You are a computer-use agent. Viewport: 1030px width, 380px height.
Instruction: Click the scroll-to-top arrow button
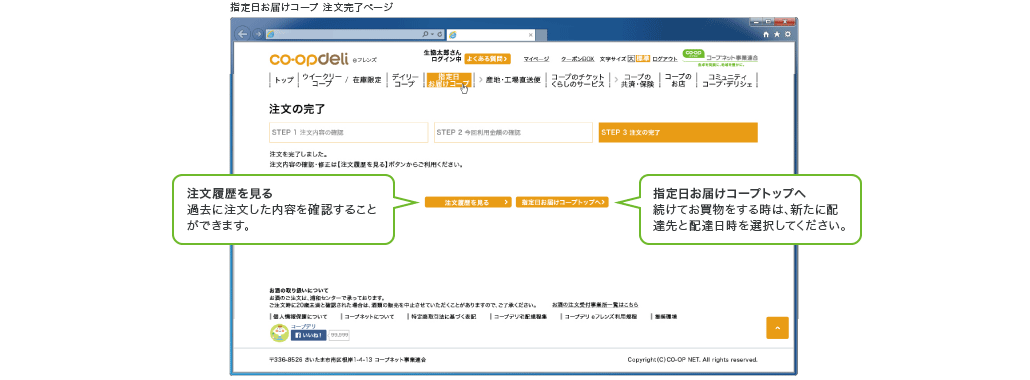click(x=777, y=327)
